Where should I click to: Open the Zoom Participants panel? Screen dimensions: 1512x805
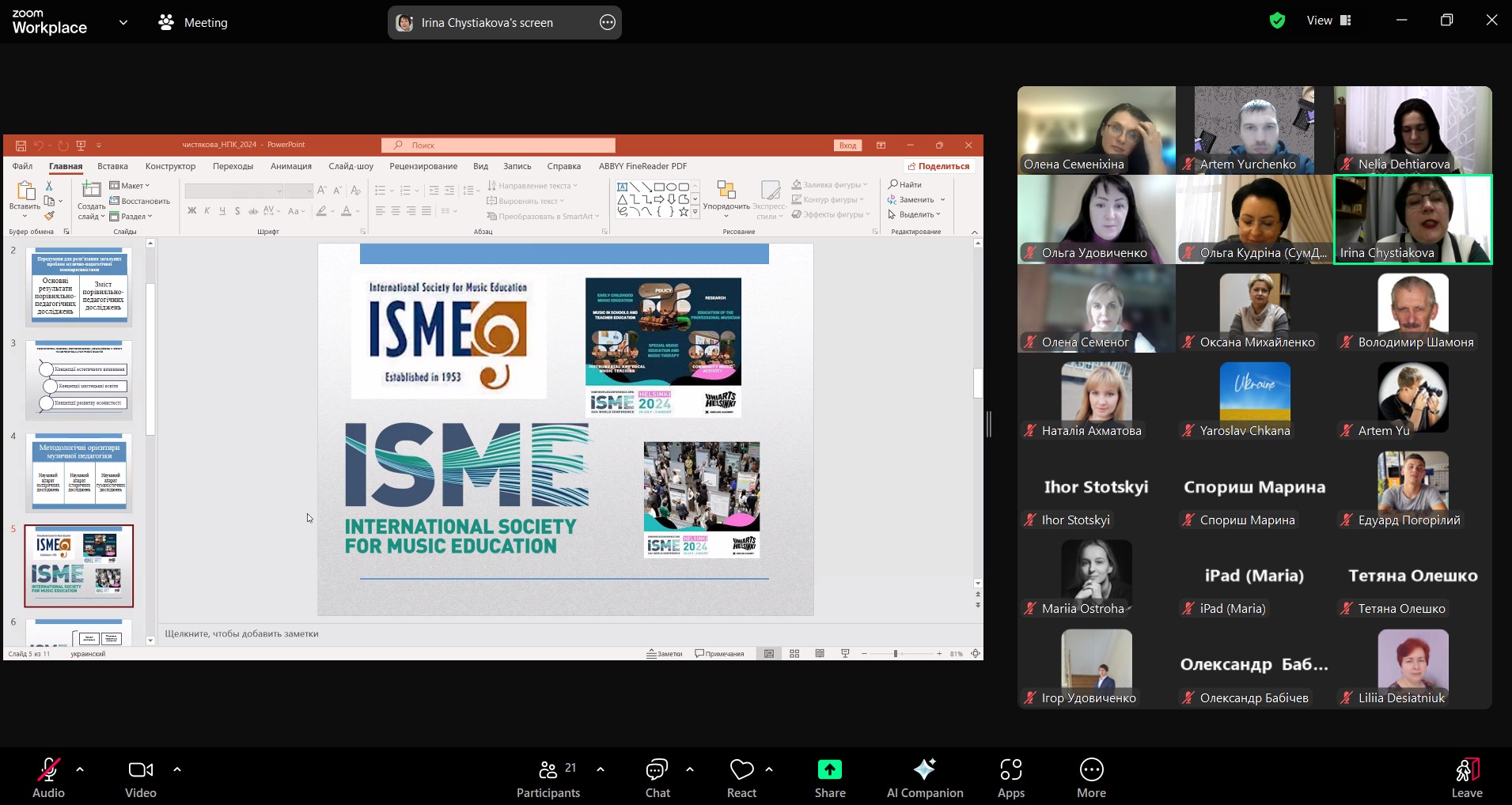[548, 778]
